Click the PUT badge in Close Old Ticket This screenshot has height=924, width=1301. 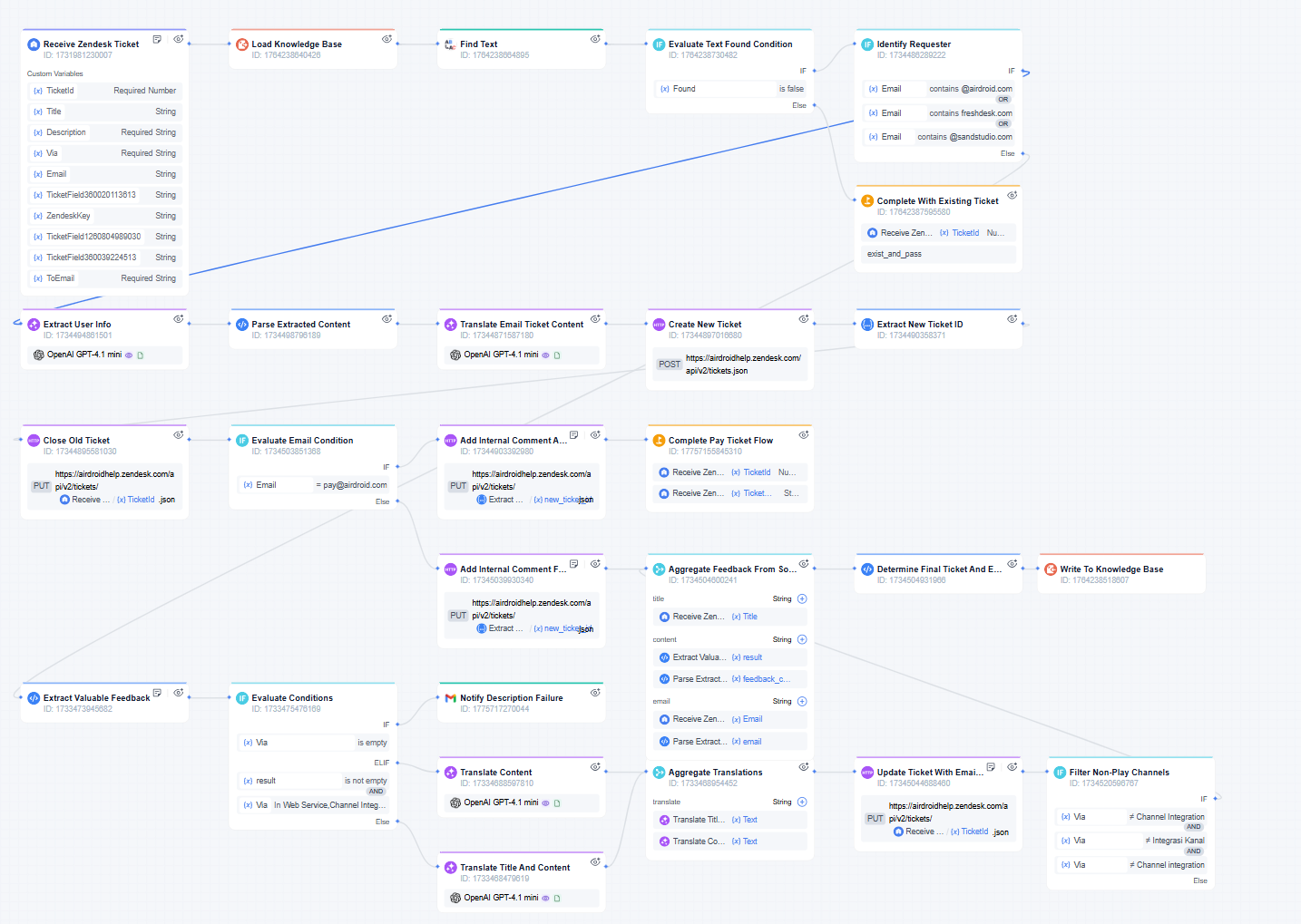pyautogui.click(x=41, y=486)
